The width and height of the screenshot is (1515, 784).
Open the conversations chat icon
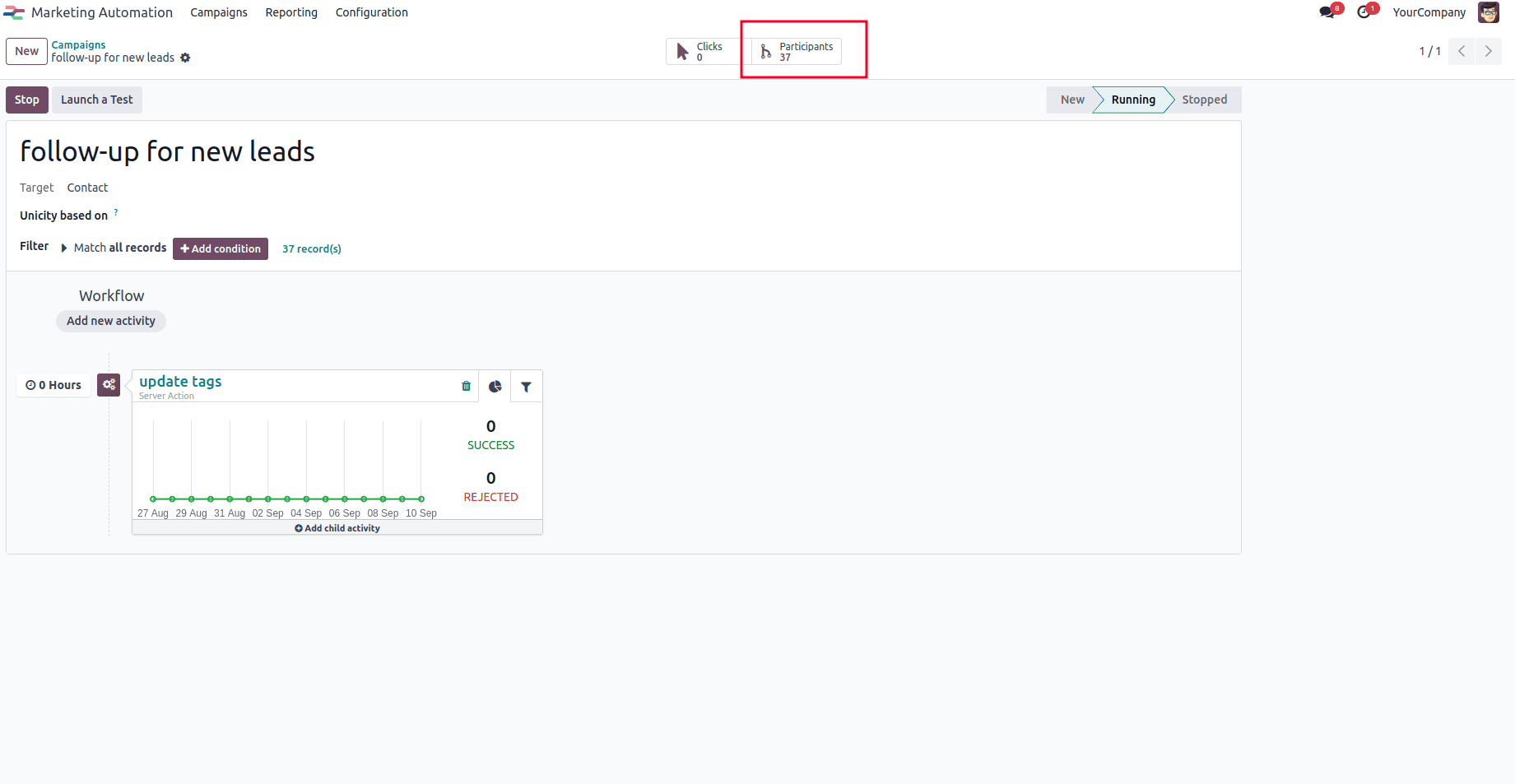coord(1327,12)
